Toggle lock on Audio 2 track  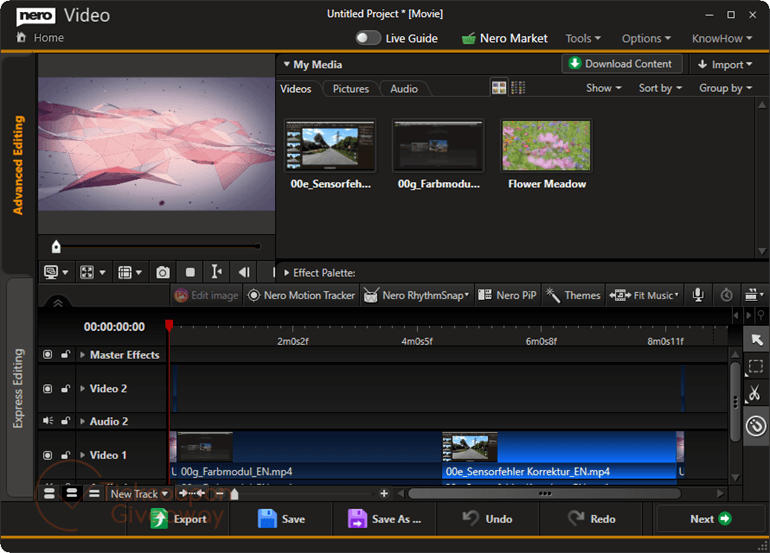65,421
